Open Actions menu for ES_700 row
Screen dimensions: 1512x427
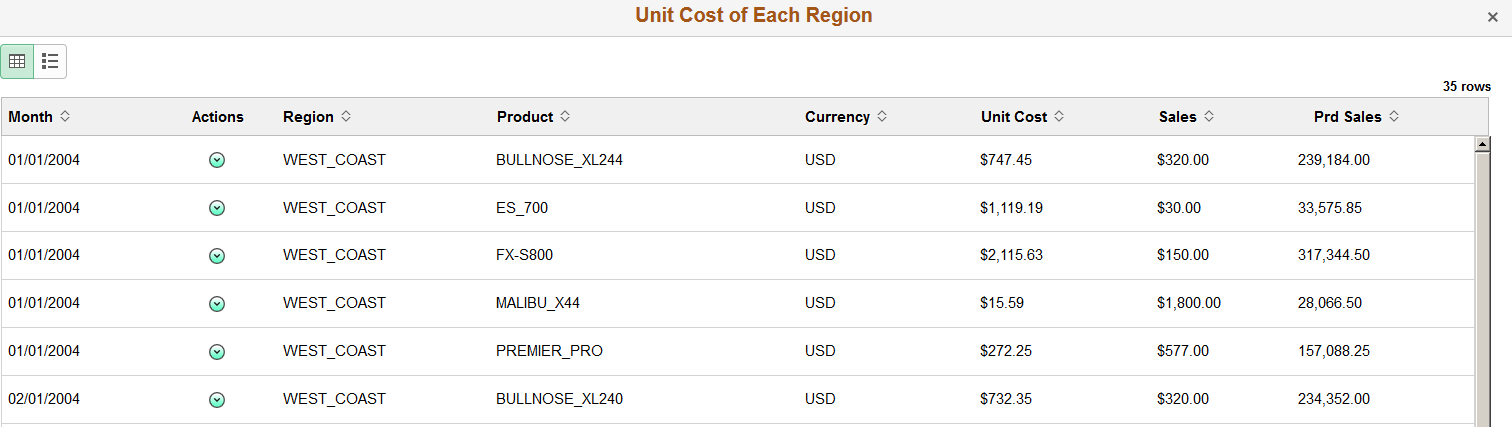[217, 208]
